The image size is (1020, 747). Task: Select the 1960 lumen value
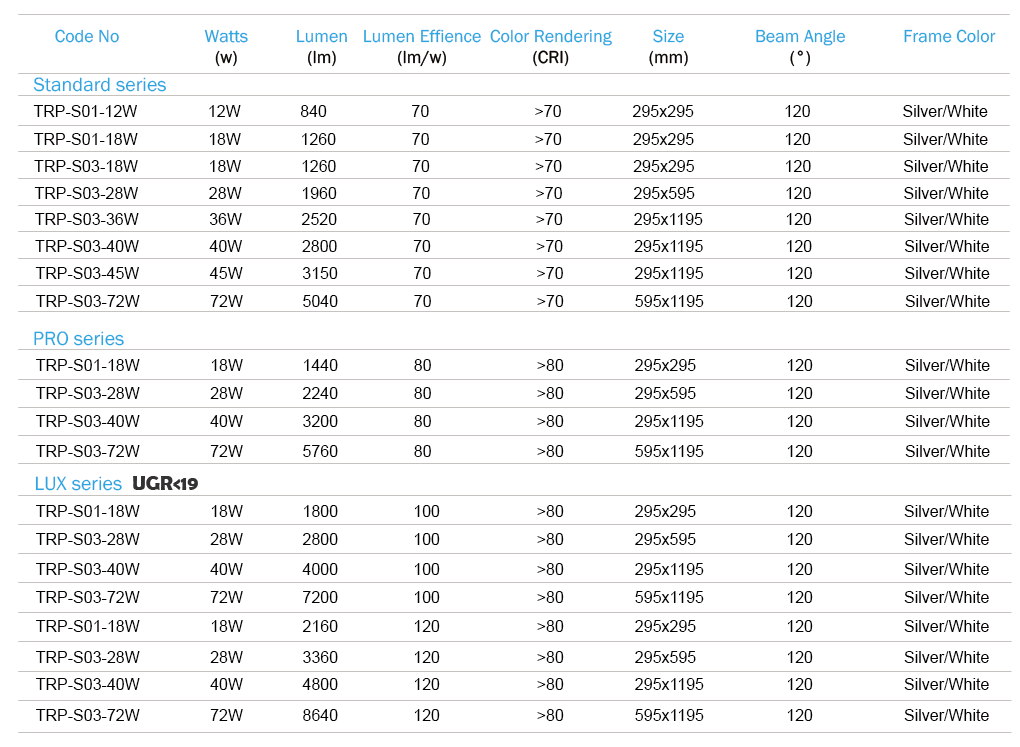pos(319,193)
